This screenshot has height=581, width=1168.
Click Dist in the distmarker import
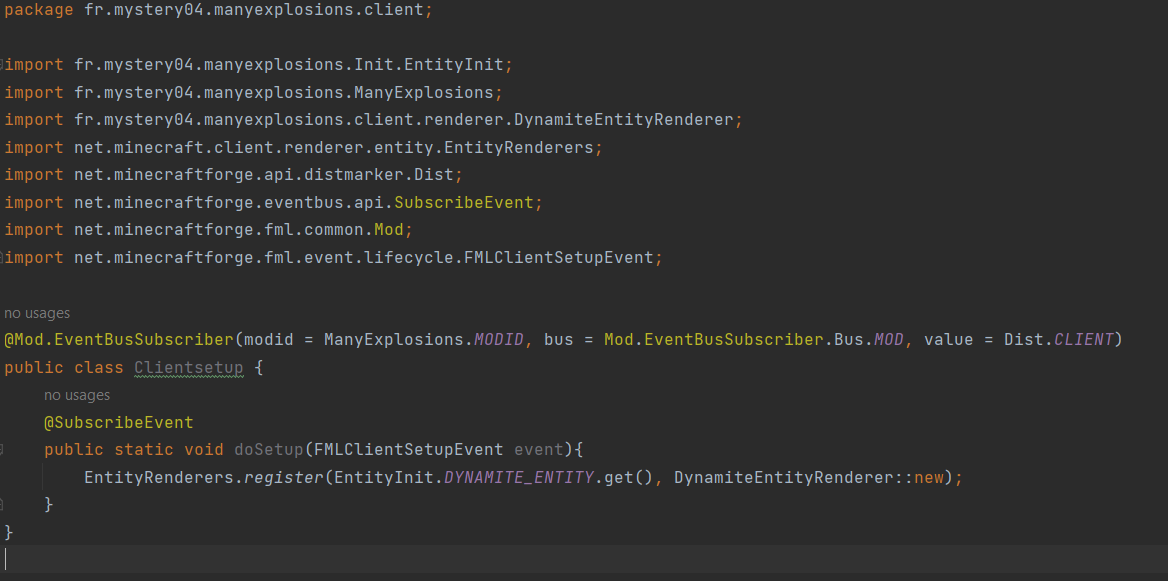coord(434,175)
